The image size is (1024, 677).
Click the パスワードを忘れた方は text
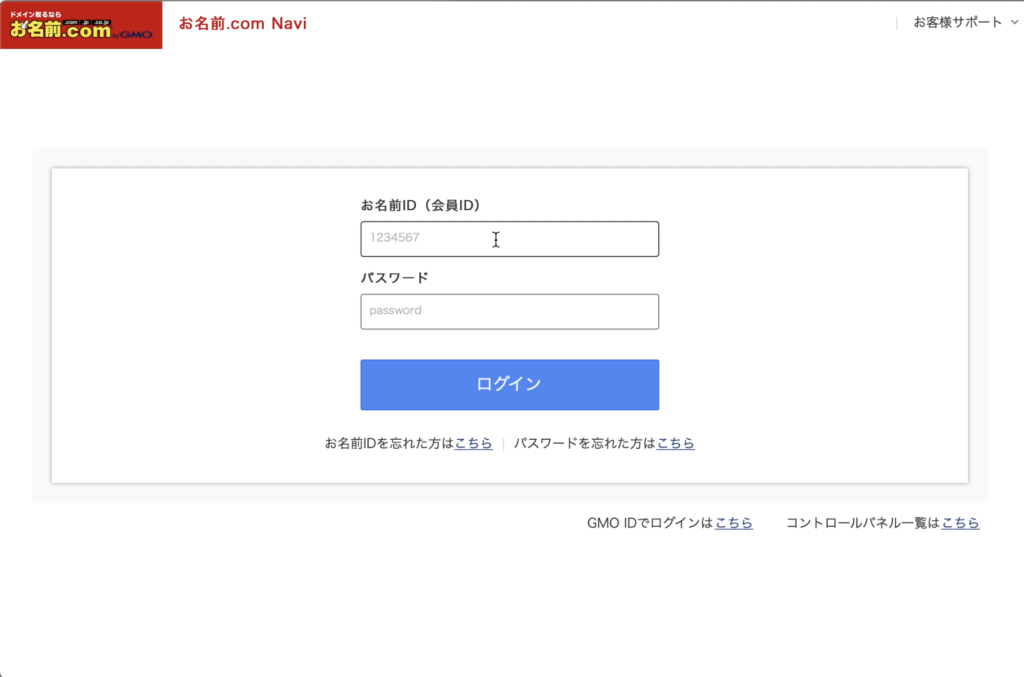point(584,443)
